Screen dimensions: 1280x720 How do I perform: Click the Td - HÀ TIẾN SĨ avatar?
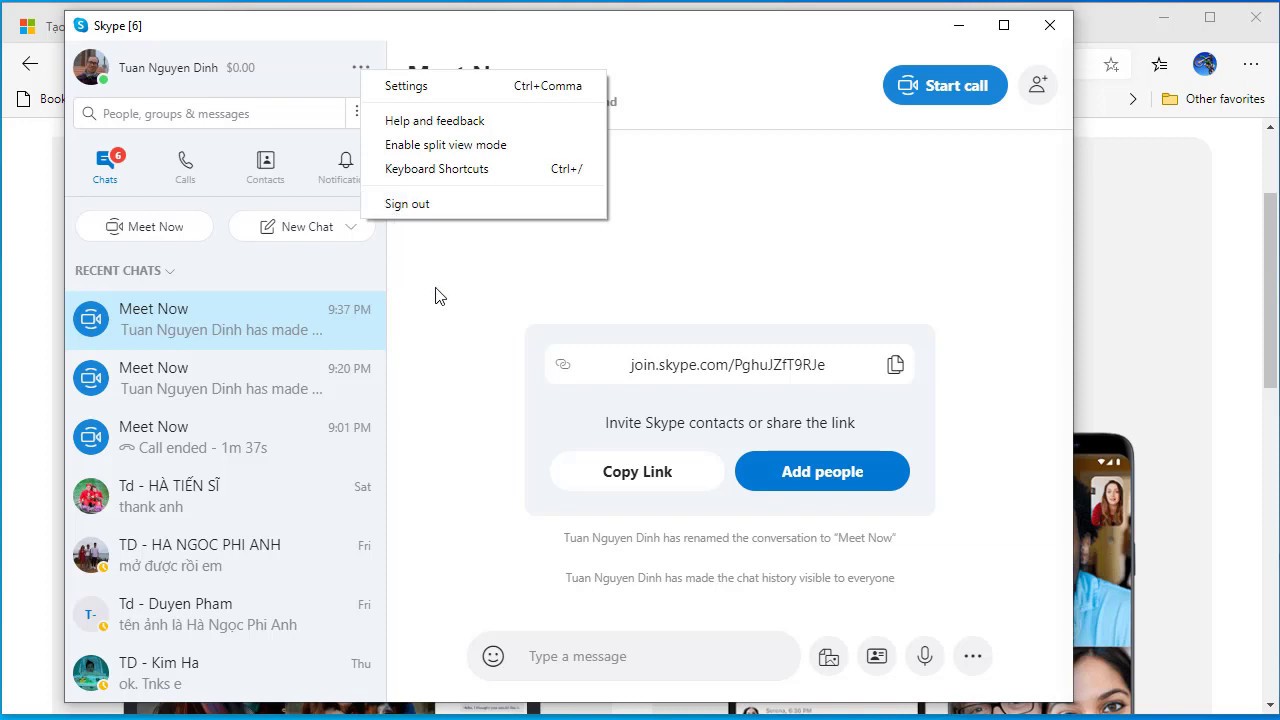click(x=91, y=497)
